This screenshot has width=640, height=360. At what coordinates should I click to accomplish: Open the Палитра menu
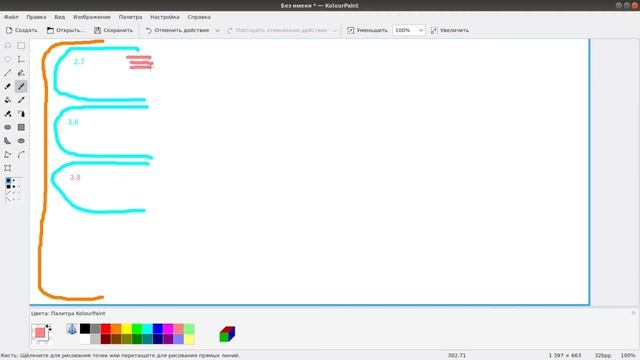(x=130, y=17)
